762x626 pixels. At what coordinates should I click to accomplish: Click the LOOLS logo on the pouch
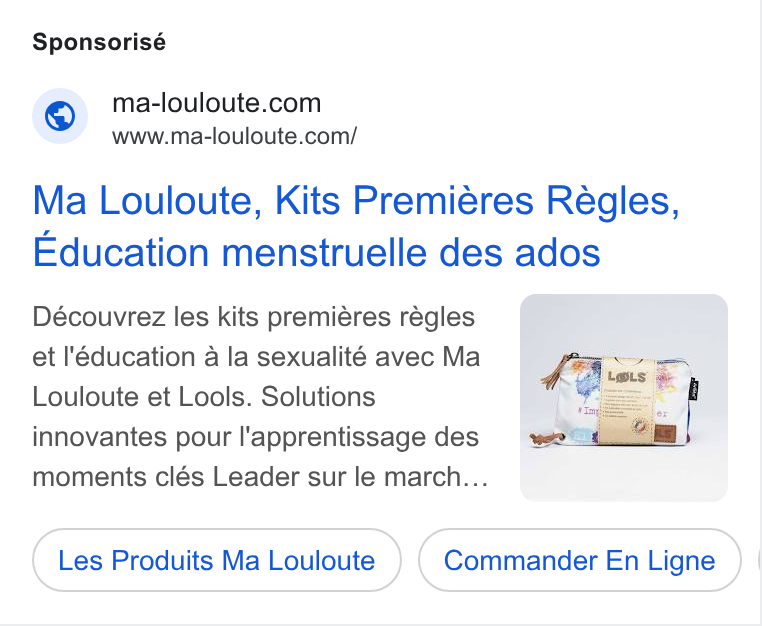coord(627,377)
